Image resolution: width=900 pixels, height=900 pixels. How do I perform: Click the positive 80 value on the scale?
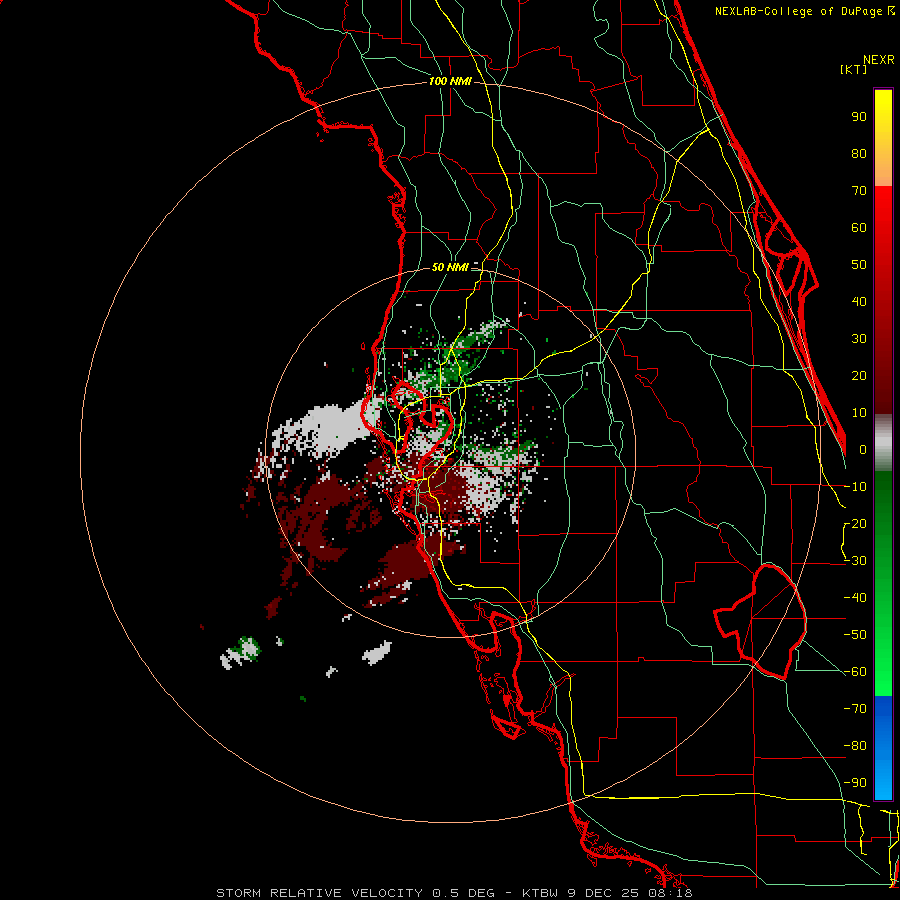859,153
